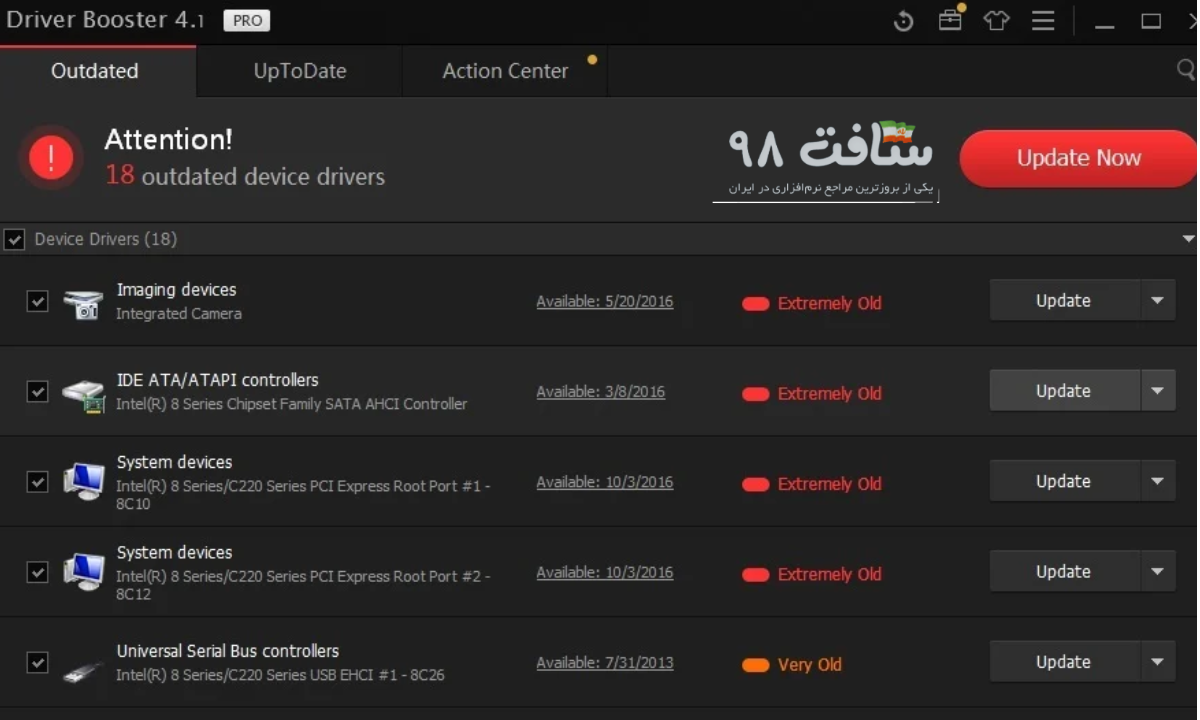Image resolution: width=1200 pixels, height=720 pixels.
Task: Click 'Extremely Old' text for IDE ATA/ATAPI controllers
Action: (x=830, y=394)
